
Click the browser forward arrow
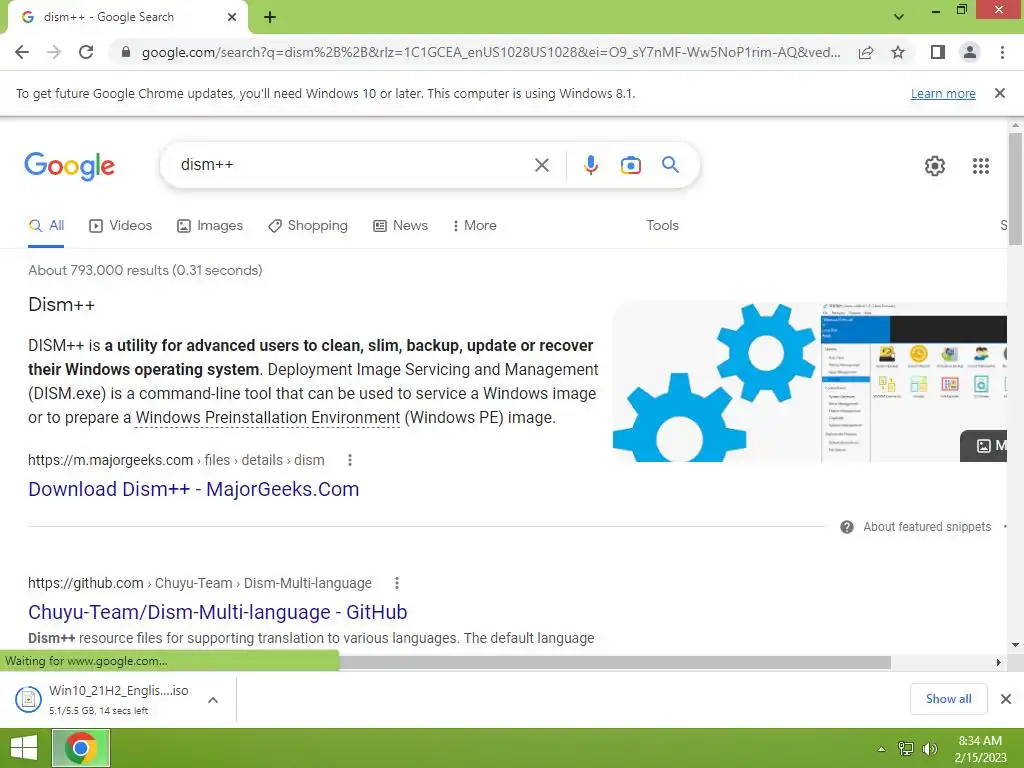click(x=54, y=52)
